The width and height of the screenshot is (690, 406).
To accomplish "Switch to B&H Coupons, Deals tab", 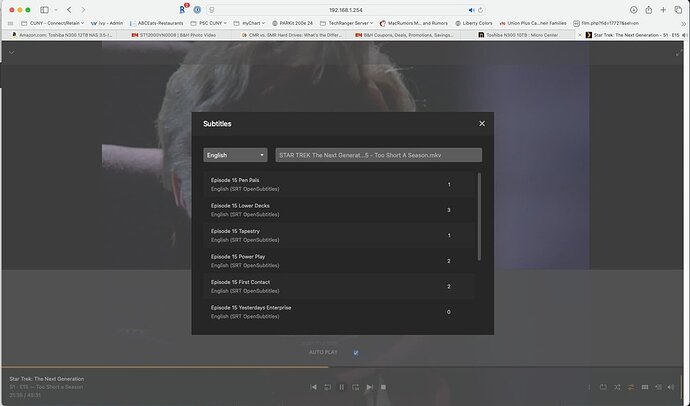I will (405, 35).
